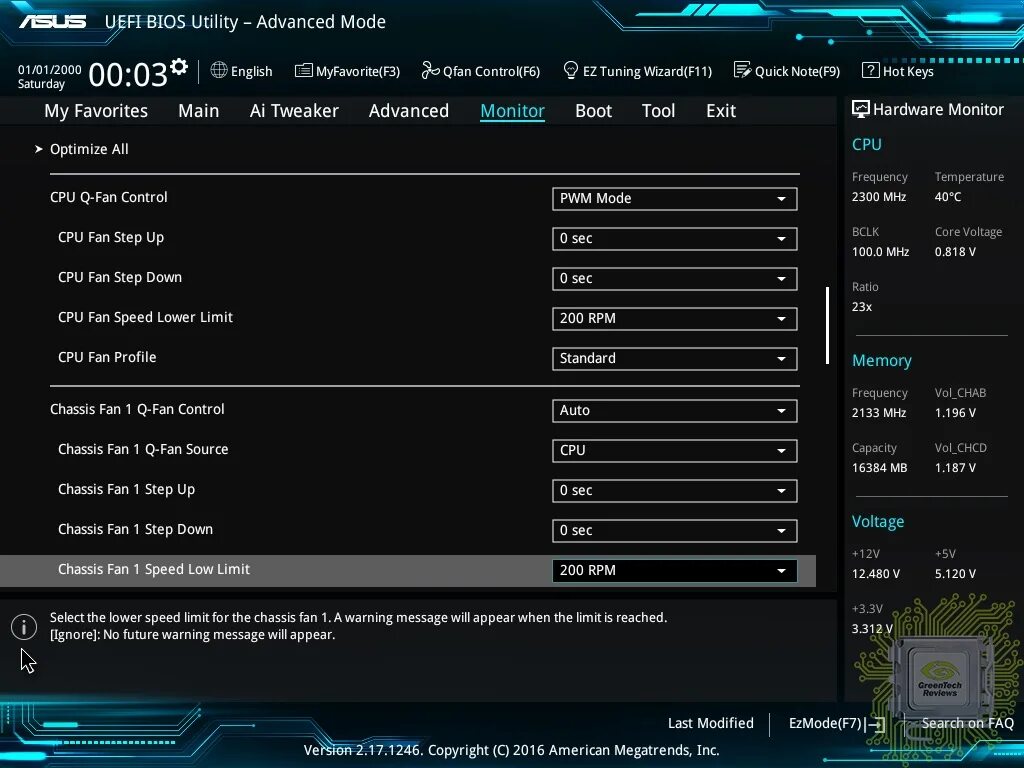Click the Core Voltage 0.818 V value

click(x=955, y=251)
